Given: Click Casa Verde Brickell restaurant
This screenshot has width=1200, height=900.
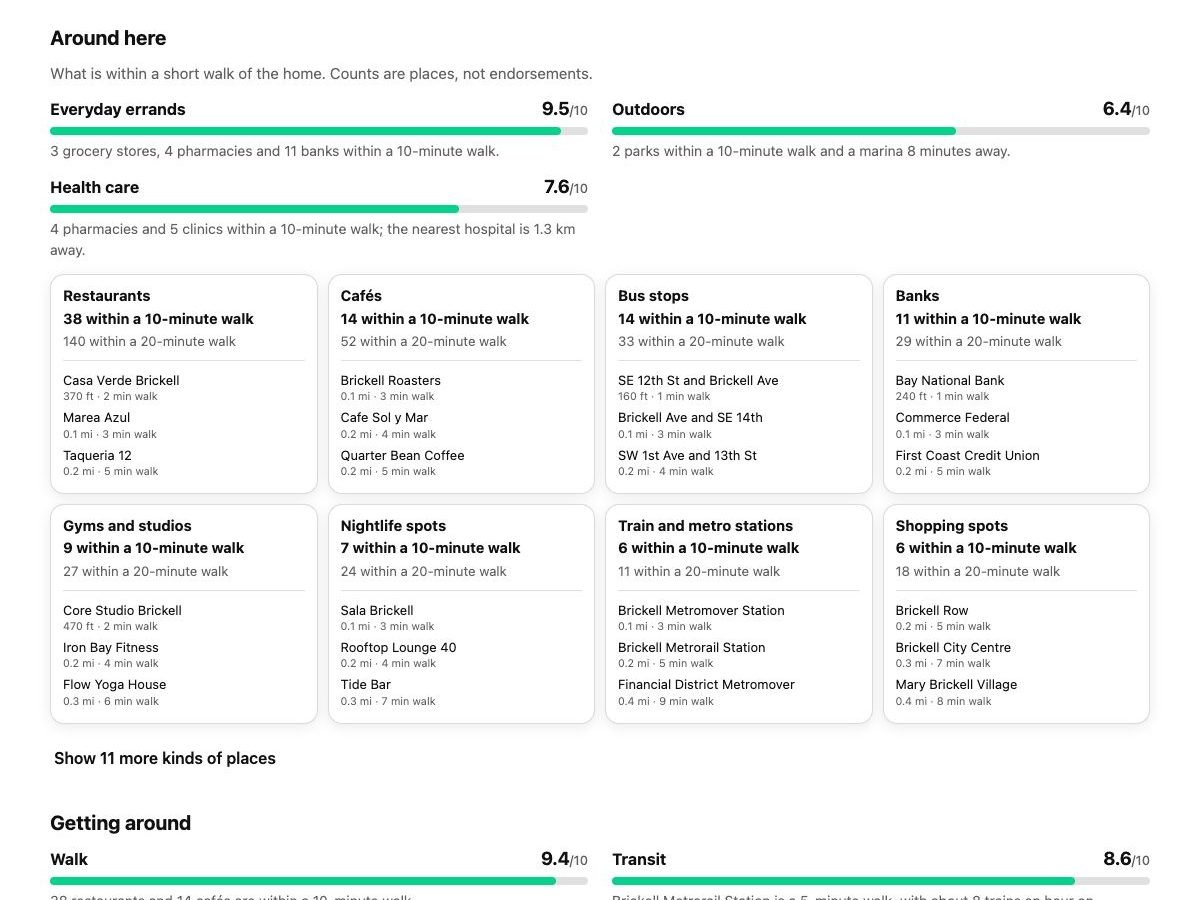Looking at the screenshot, I should pos(121,380).
